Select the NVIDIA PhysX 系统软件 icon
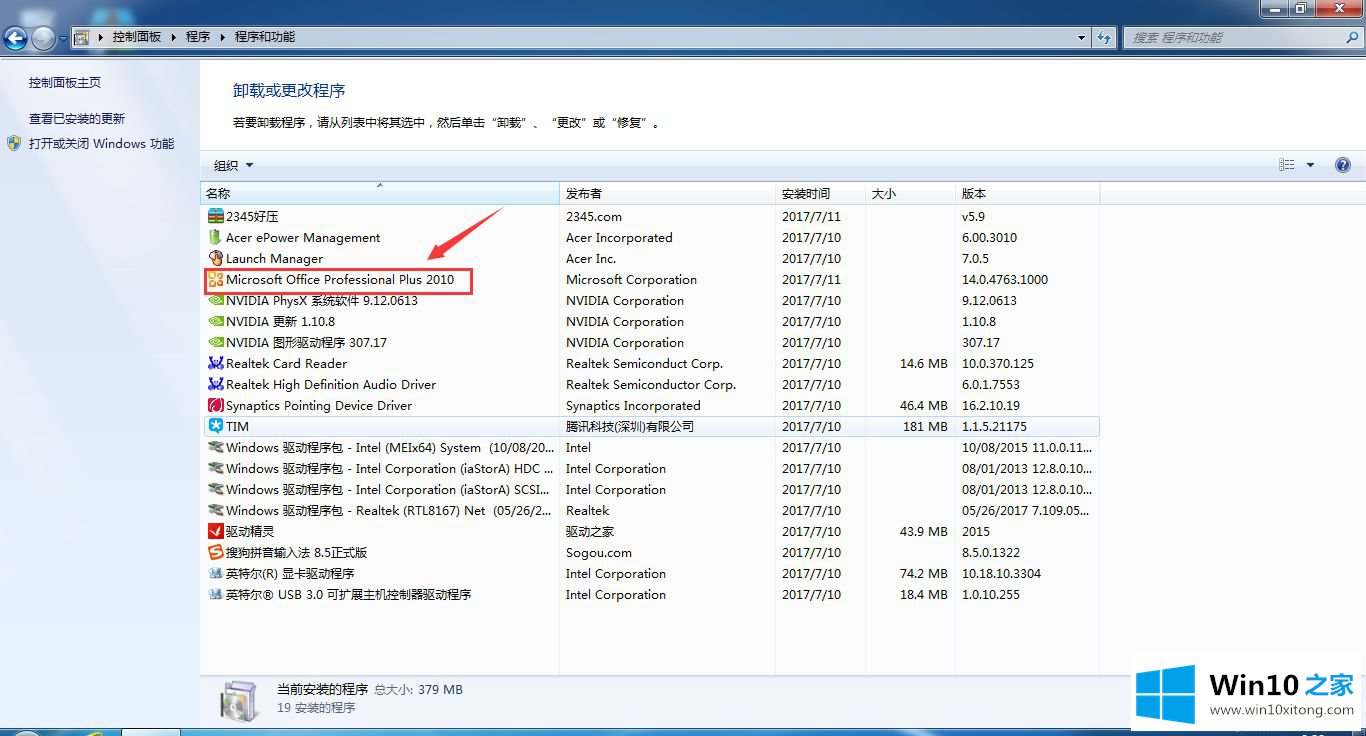The image size is (1366, 736). pyautogui.click(x=215, y=300)
